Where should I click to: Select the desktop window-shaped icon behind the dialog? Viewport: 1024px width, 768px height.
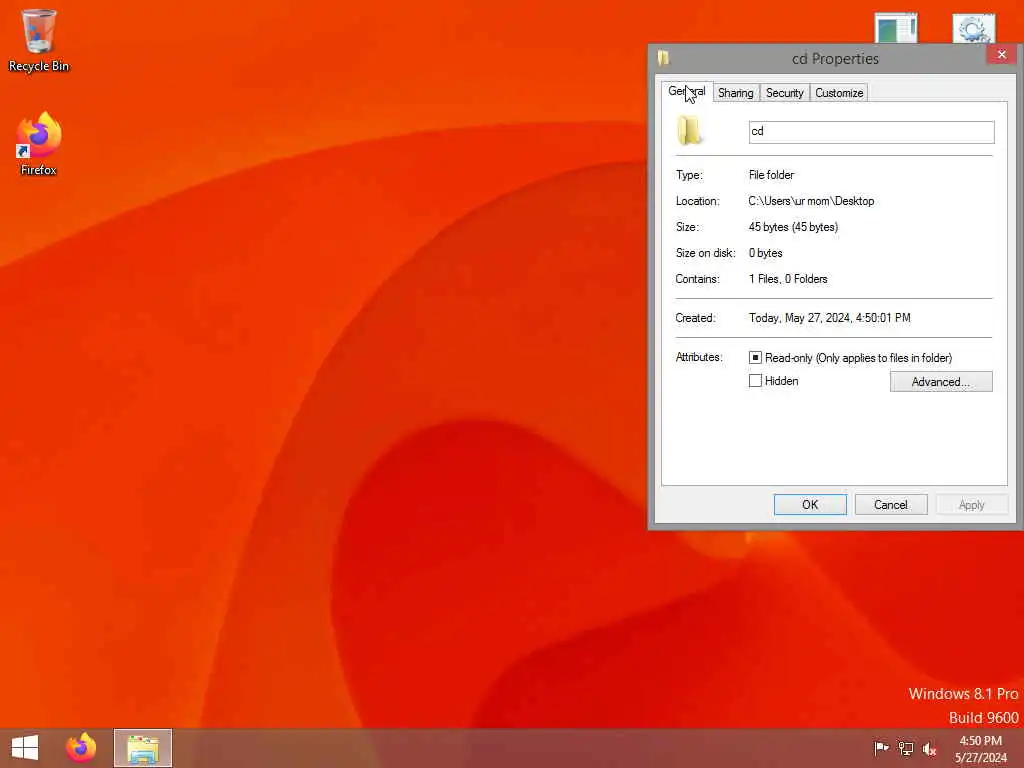896,29
